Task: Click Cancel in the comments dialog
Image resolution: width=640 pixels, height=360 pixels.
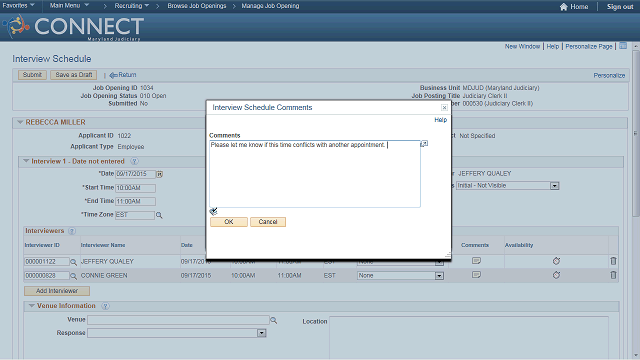Action: coord(268,222)
